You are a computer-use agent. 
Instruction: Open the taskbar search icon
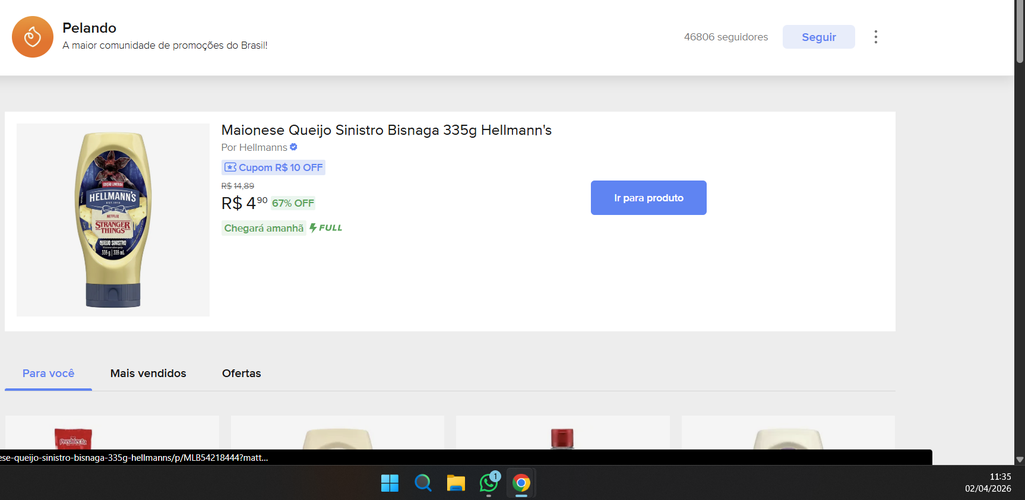423,483
